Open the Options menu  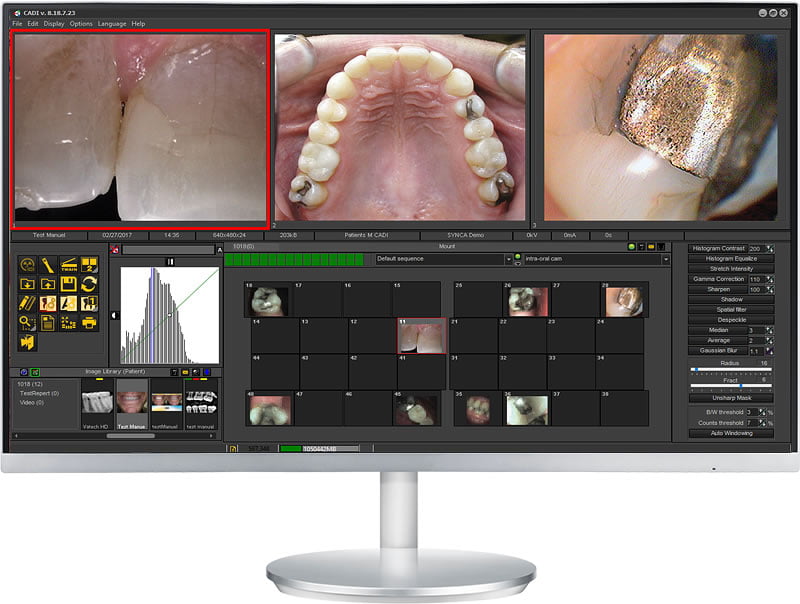[81, 23]
